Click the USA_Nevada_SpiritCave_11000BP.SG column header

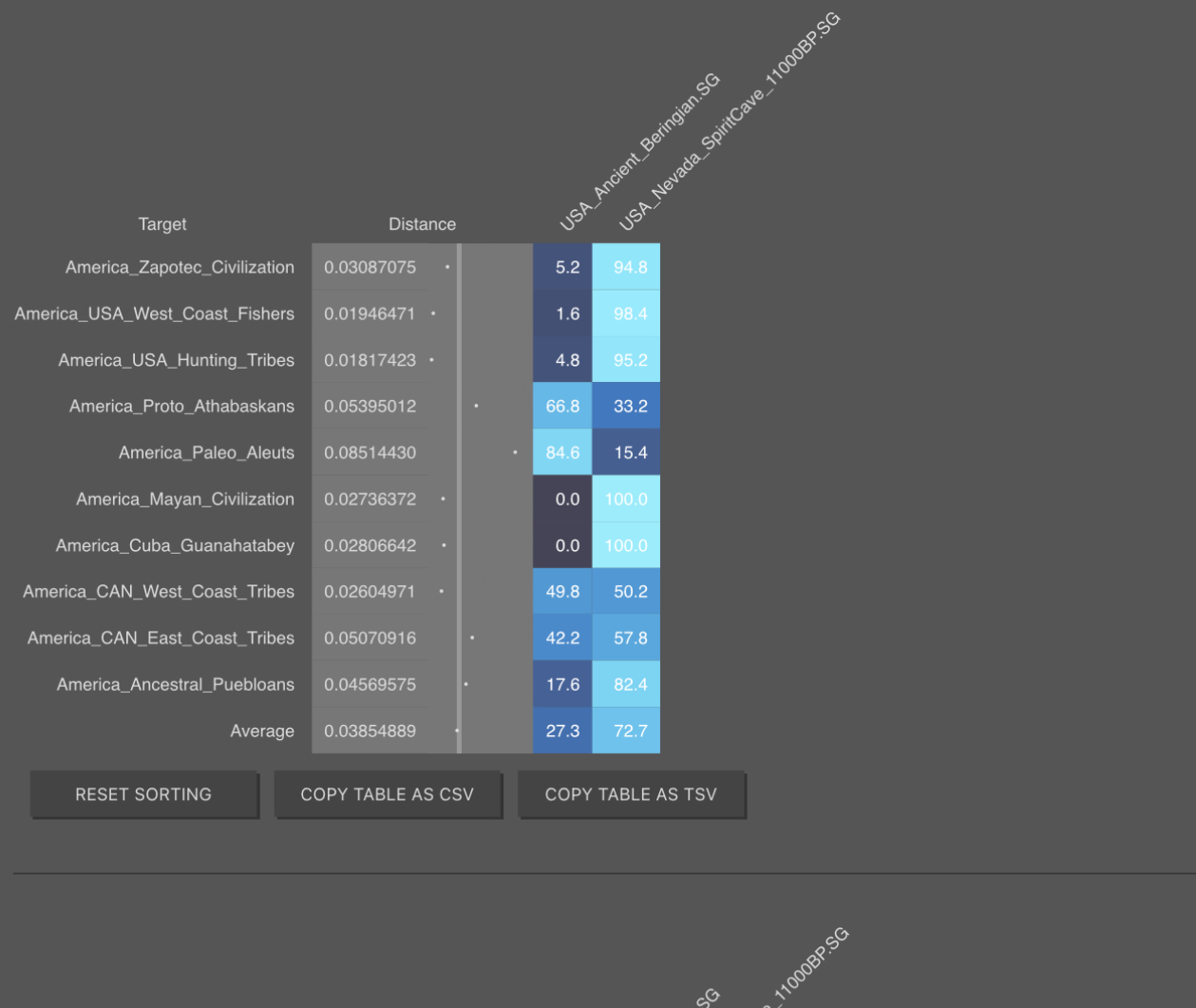coord(729,123)
